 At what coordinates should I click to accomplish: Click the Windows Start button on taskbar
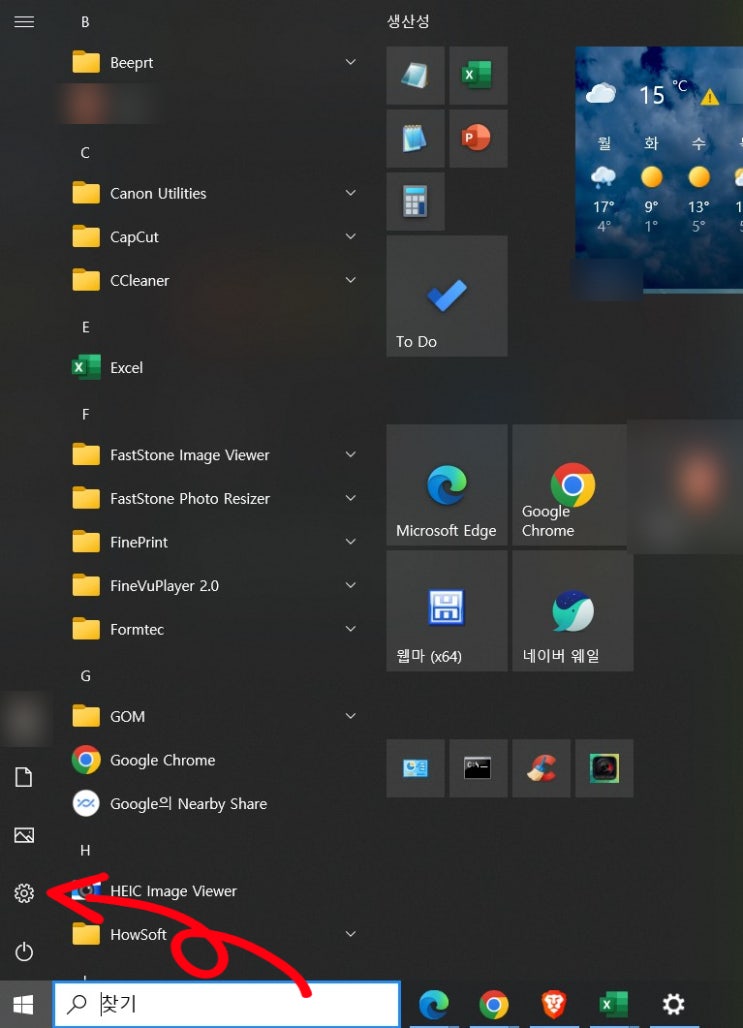click(x=24, y=1004)
